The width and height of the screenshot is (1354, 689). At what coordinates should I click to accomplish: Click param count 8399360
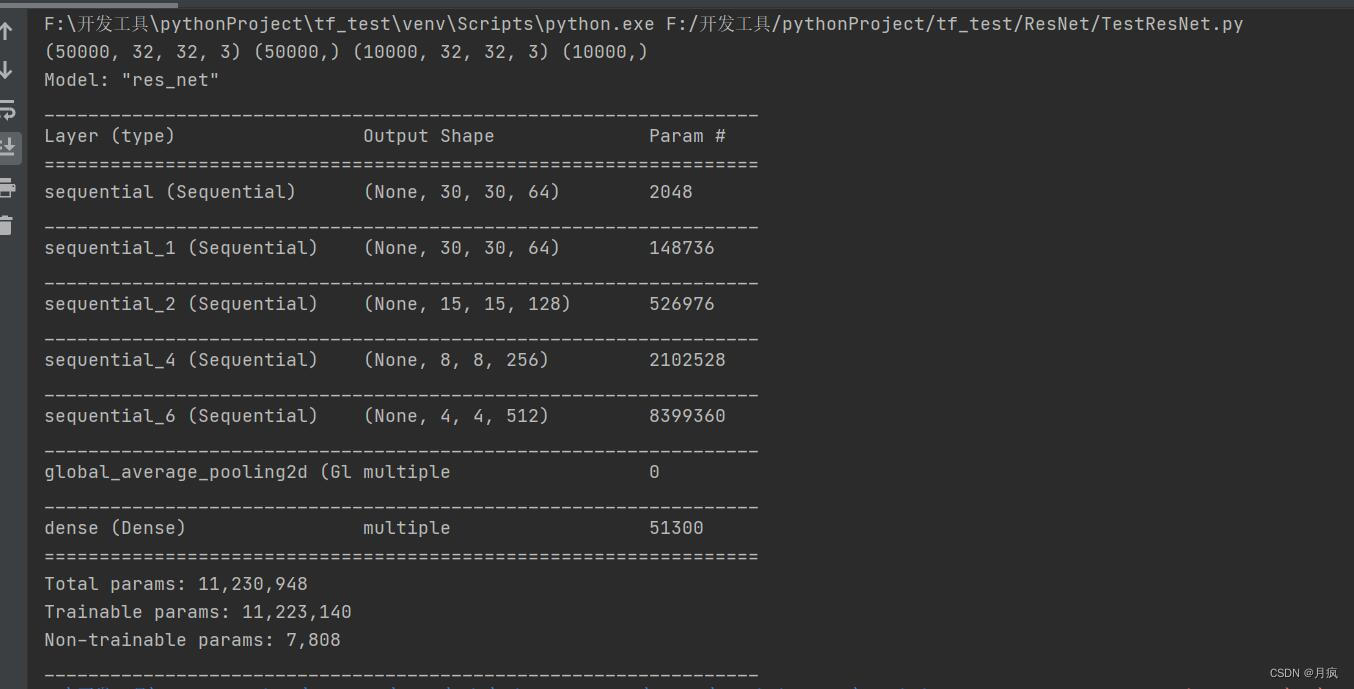tap(687, 416)
